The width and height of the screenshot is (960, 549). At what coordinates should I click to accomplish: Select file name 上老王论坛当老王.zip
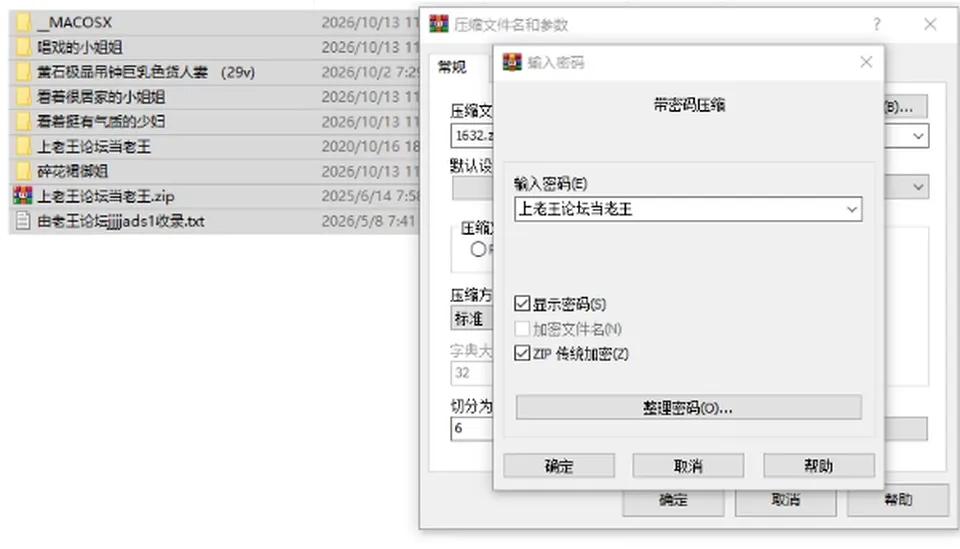(106, 196)
